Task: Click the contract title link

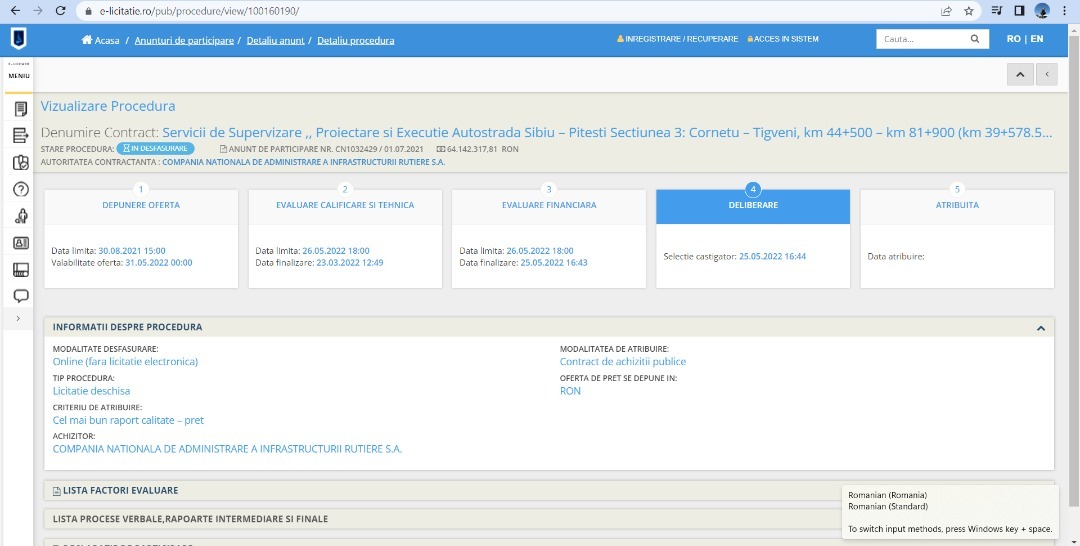Action: (608, 132)
